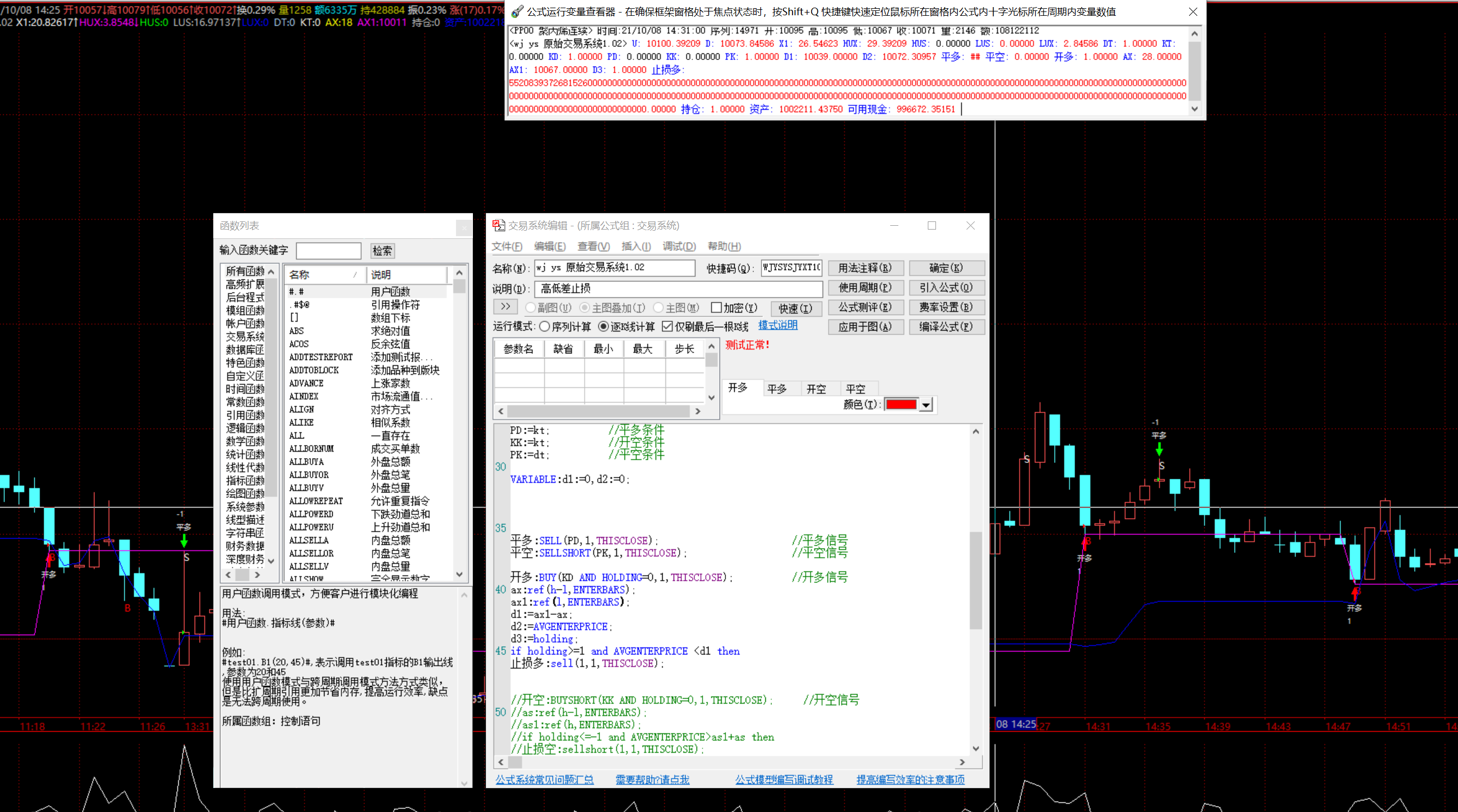Switch to the 平多 tab
1458x812 pixels.
[777, 389]
